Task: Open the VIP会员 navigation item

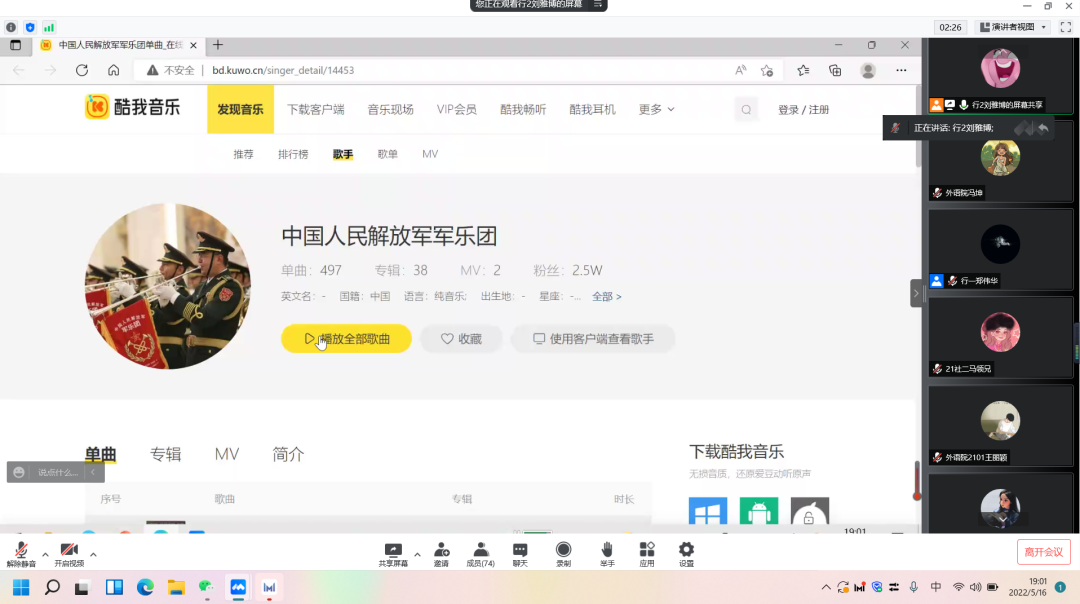Action: click(457, 110)
